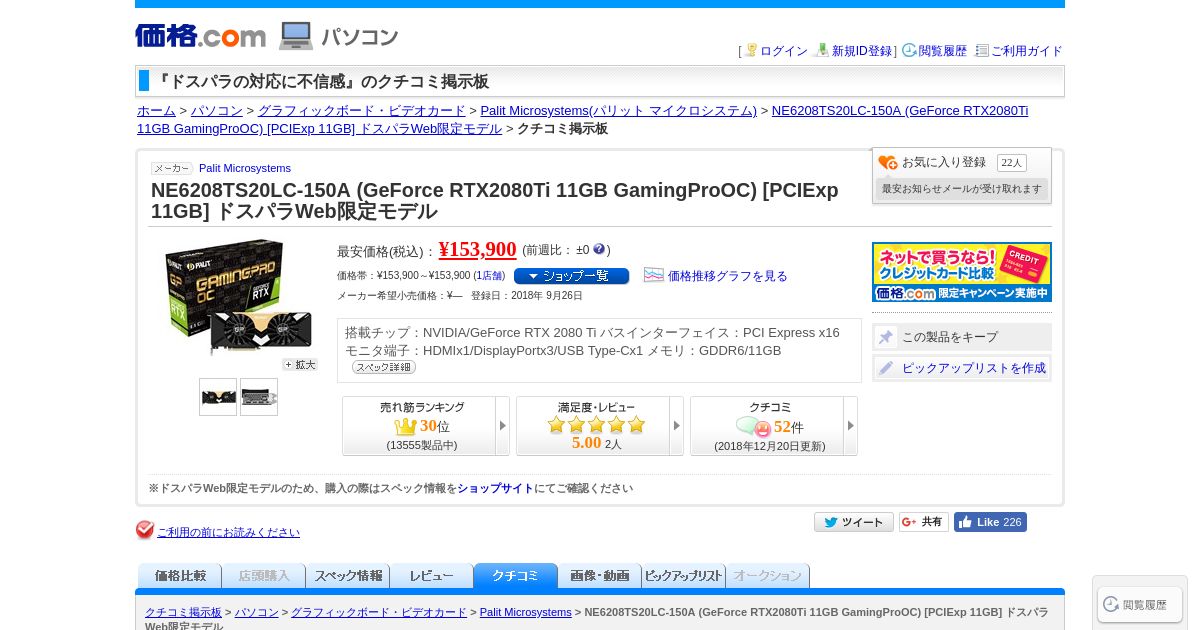Click the クチコミ掲示板 lower breadcrumb link
Viewport: 1200px width, 630px height.
click(x=183, y=612)
